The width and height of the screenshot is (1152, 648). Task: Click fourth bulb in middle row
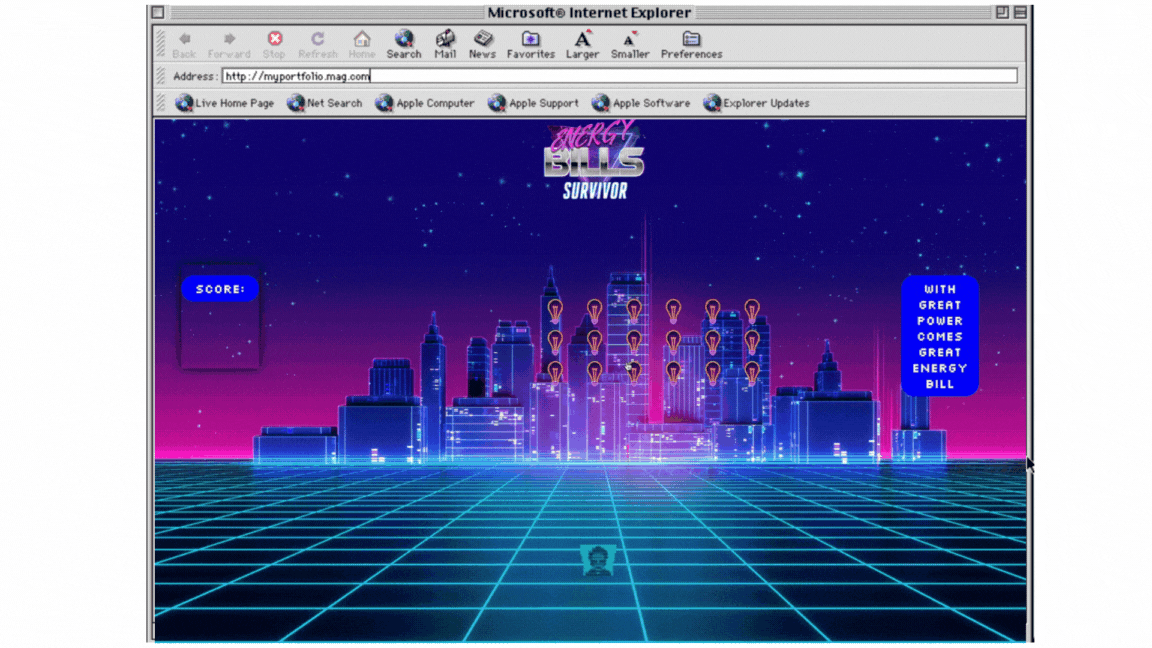click(x=673, y=342)
